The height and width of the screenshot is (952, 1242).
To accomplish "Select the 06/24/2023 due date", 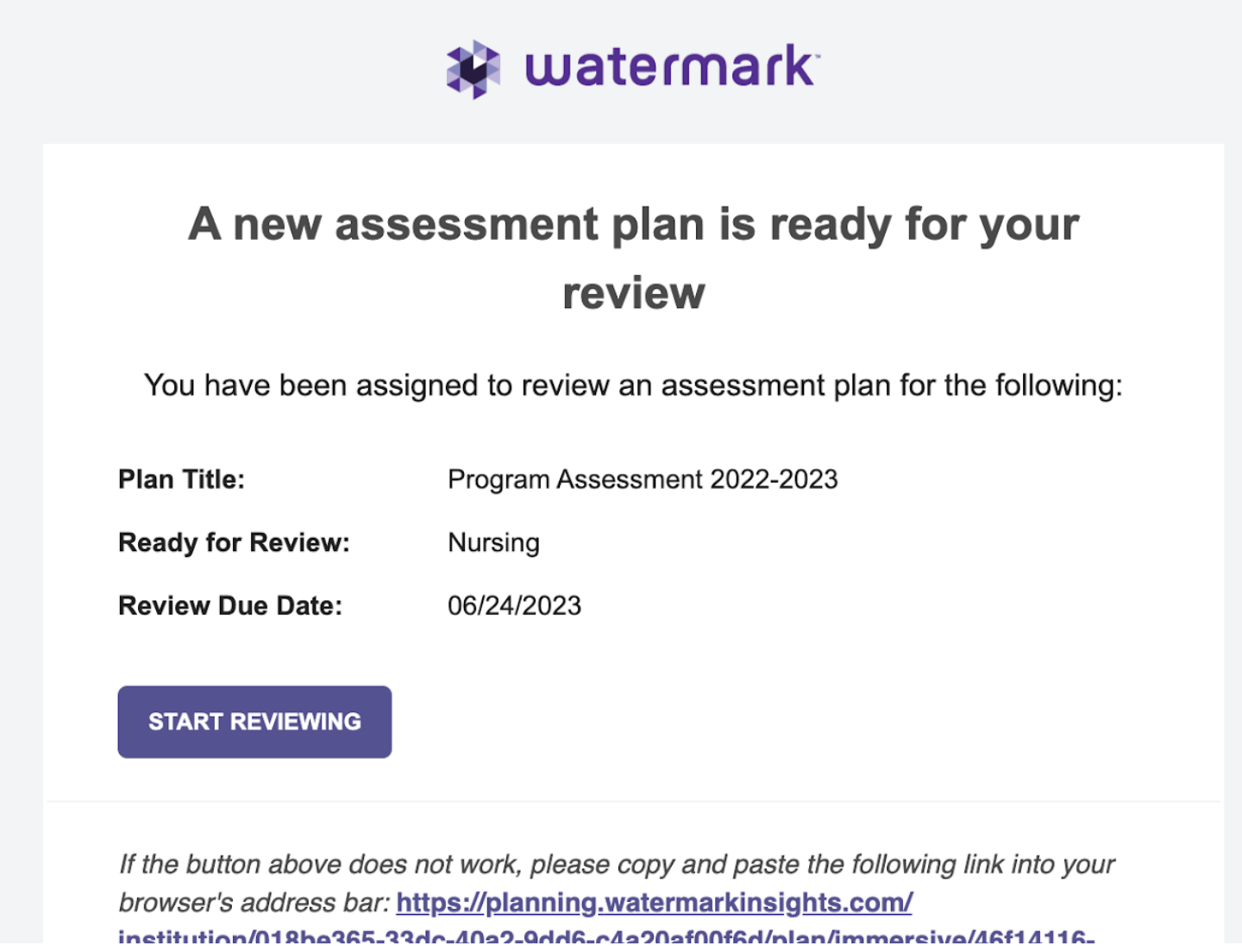I will [x=514, y=605].
